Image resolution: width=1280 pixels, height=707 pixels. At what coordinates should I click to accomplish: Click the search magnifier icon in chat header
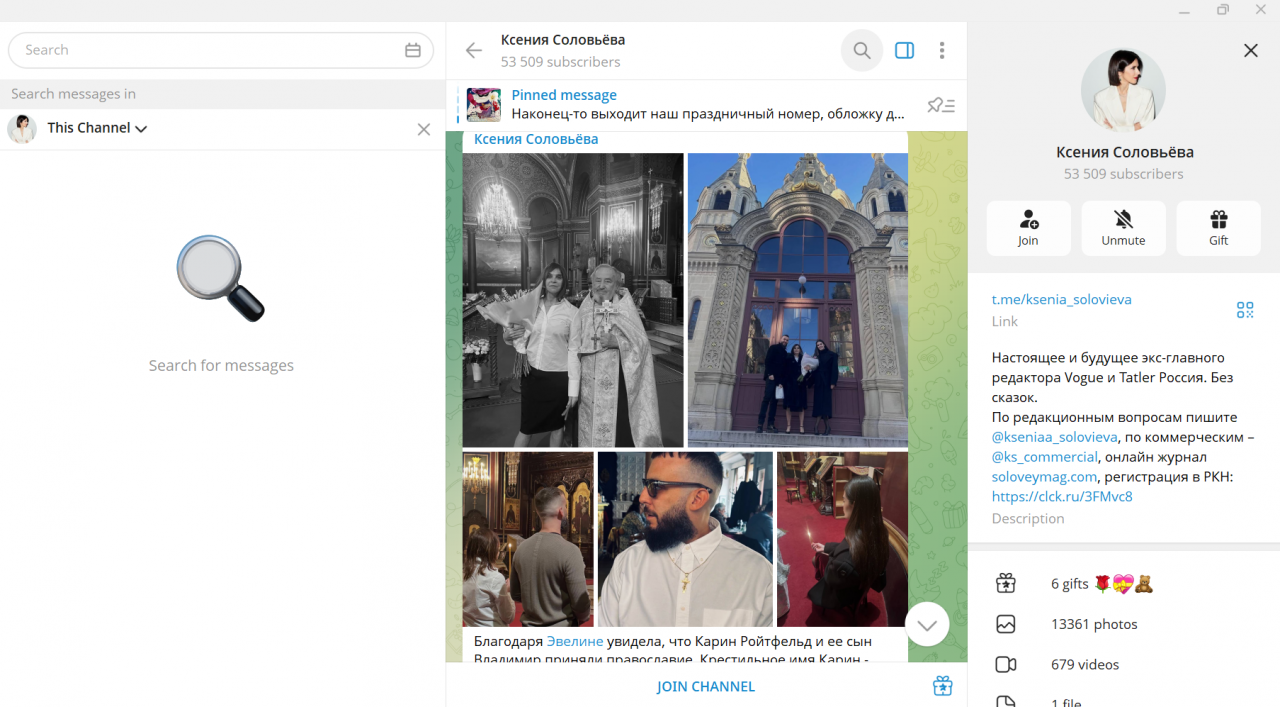[x=861, y=50]
